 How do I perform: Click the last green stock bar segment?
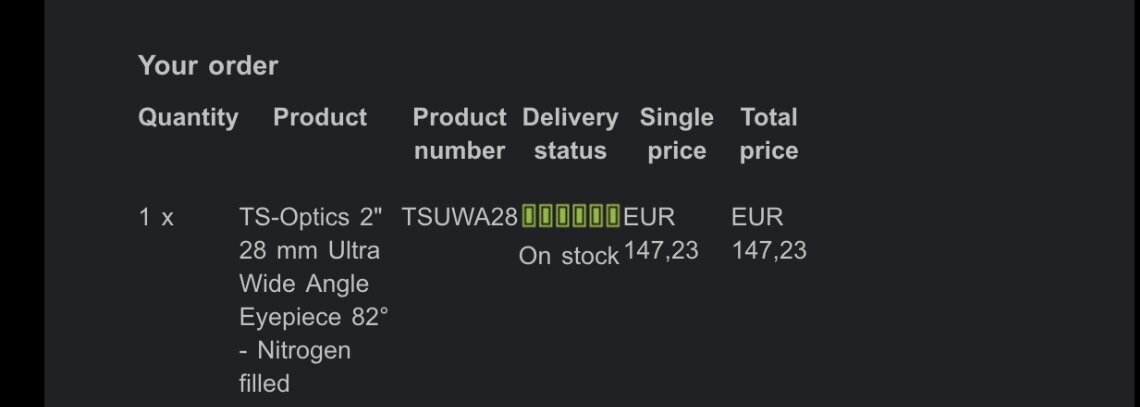click(x=612, y=215)
